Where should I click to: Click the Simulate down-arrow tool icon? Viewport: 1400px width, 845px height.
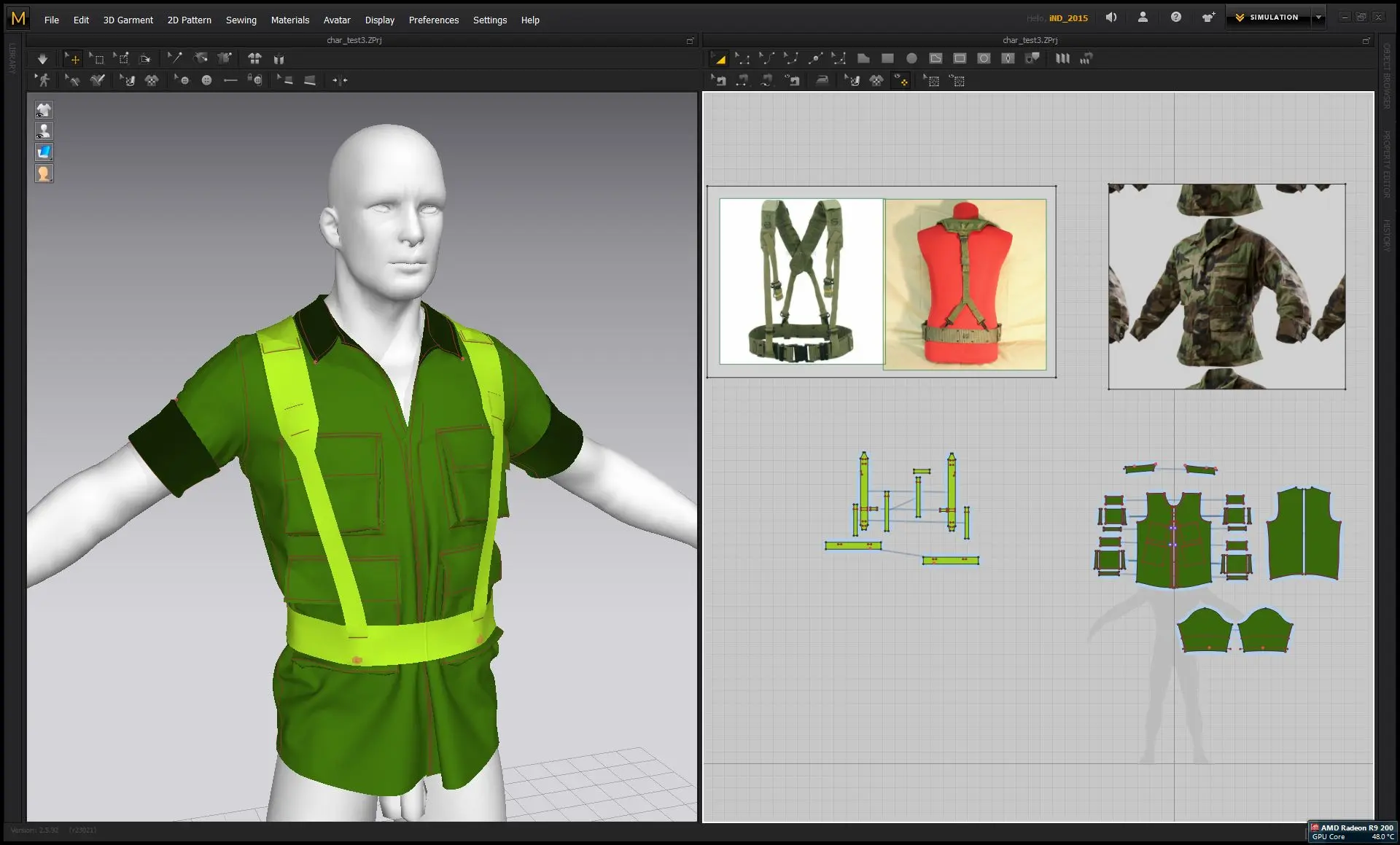point(42,59)
